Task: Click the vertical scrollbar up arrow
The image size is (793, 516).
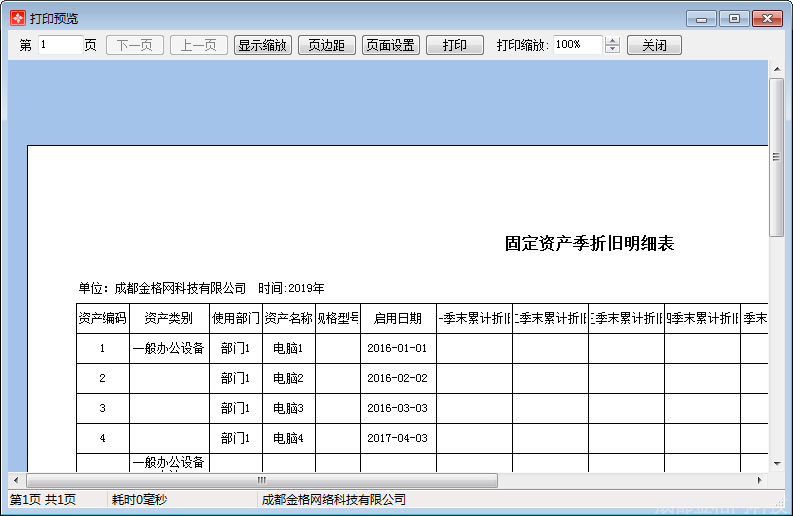Action: (x=776, y=68)
